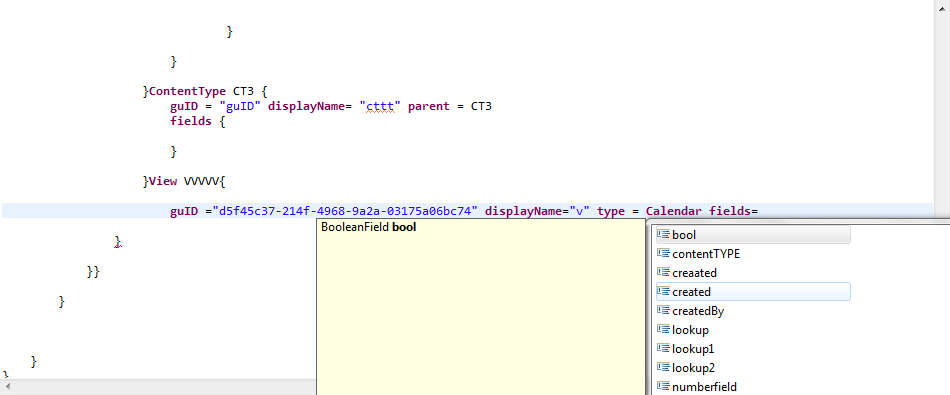Select the created proposal entry
Image resolution: width=950 pixels, height=395 pixels.
pyautogui.click(x=753, y=292)
